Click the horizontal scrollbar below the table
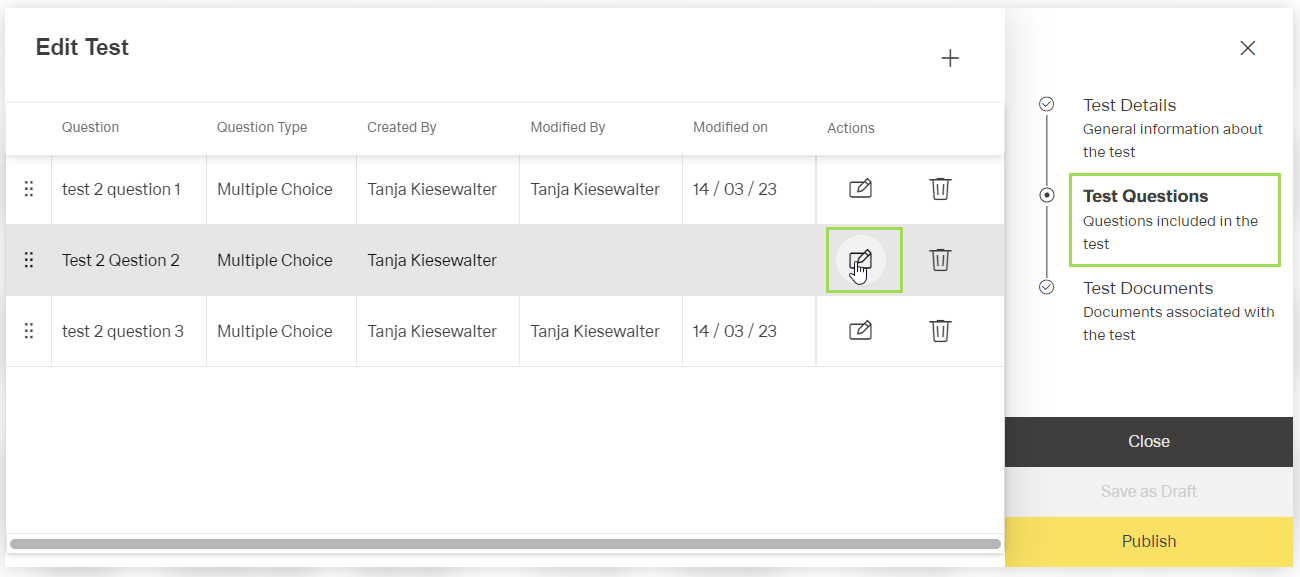The image size is (1300, 577). 505,544
